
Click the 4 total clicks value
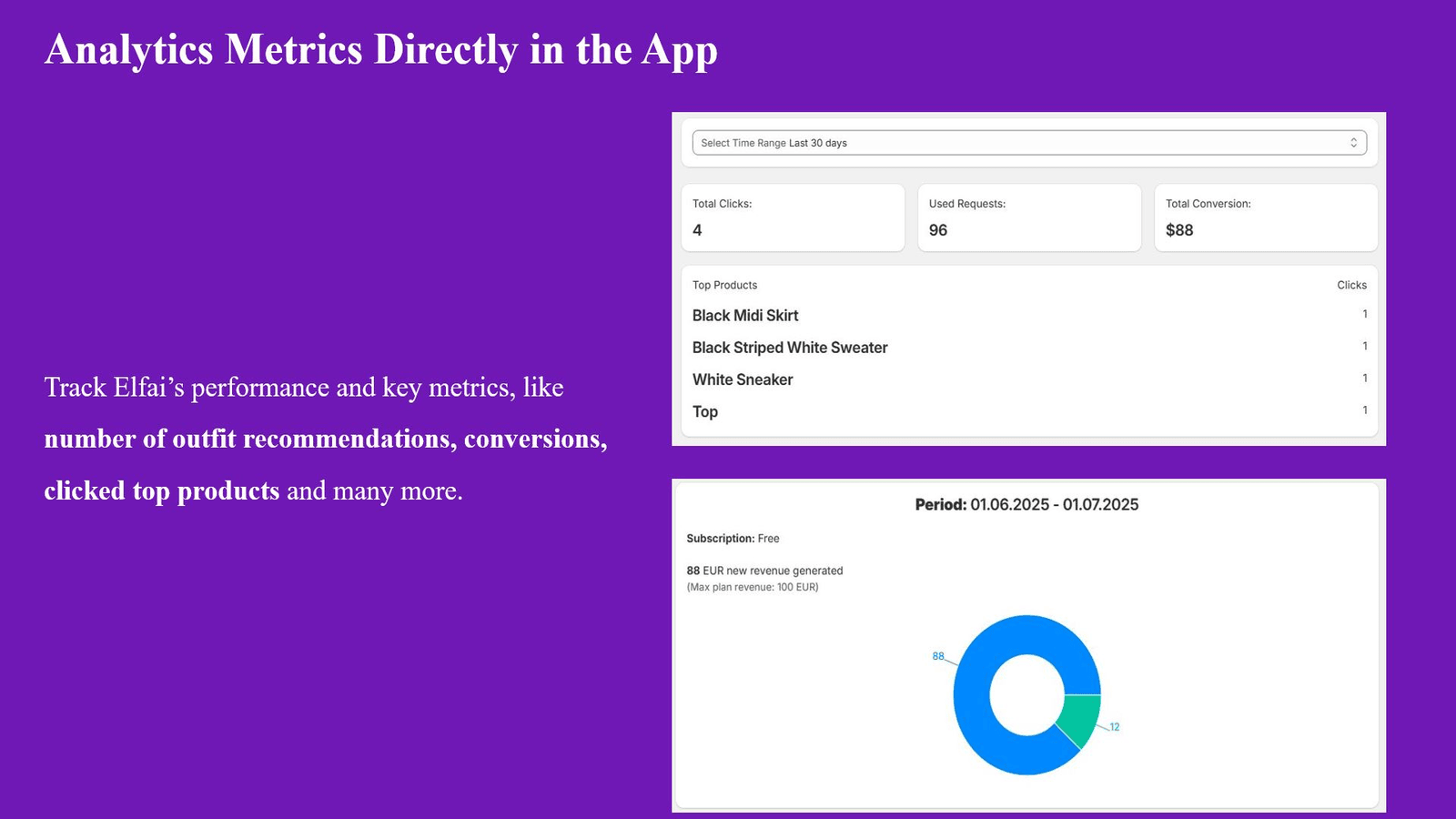[x=697, y=230]
